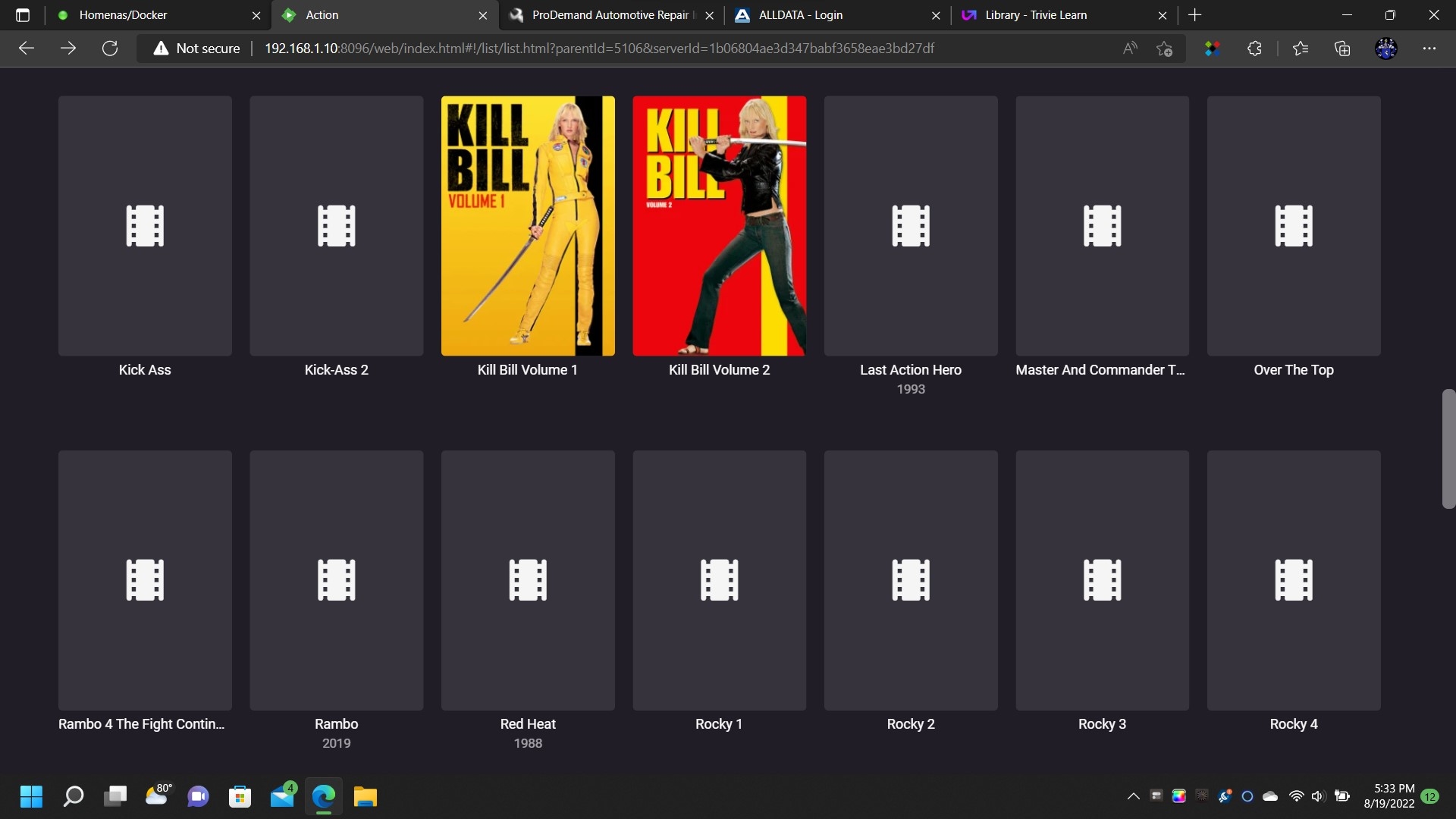Open the Rocky 3 movie entry

(1102, 580)
